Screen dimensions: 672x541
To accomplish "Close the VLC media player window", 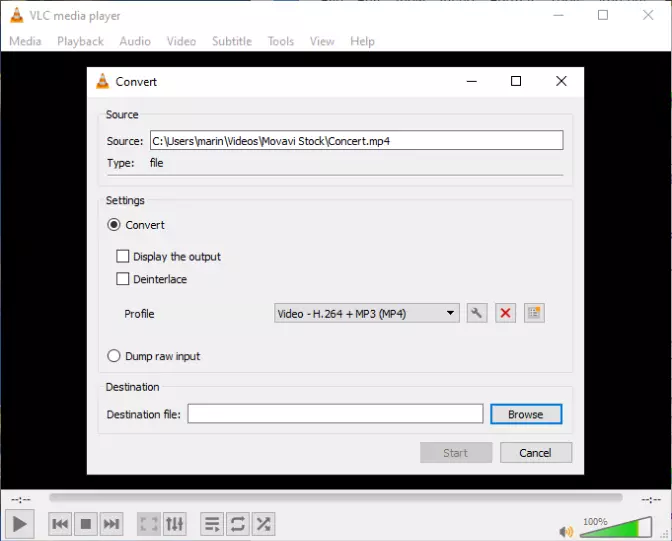I will tap(648, 15).
